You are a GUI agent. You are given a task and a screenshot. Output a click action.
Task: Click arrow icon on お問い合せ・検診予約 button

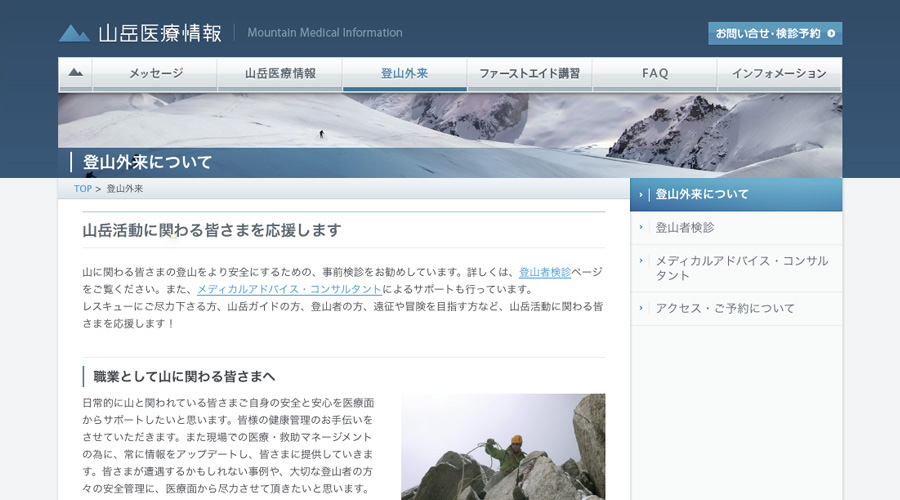pyautogui.click(x=831, y=34)
